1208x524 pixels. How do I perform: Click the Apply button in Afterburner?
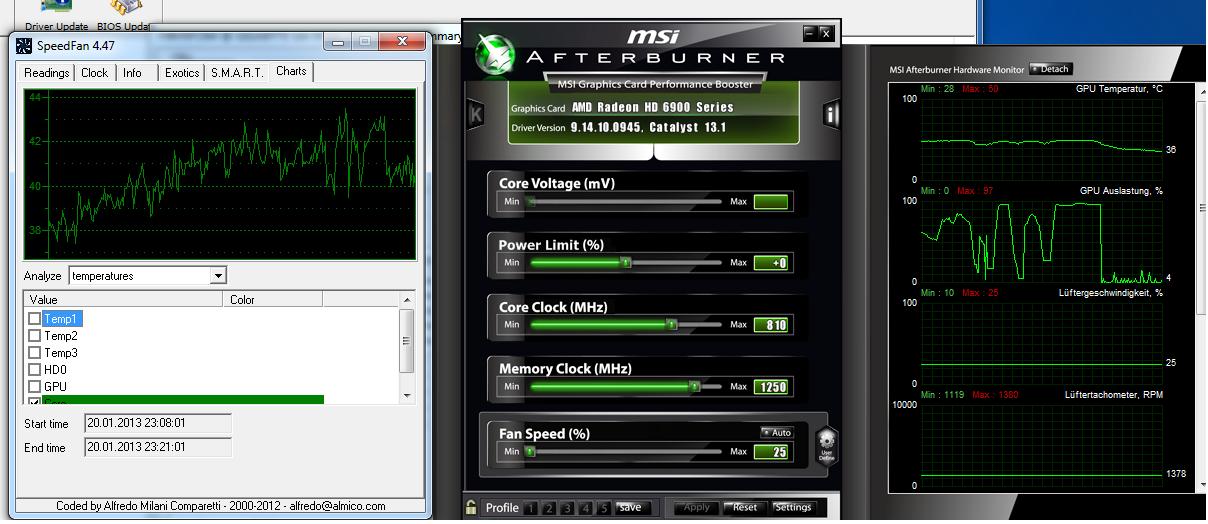coord(697,507)
